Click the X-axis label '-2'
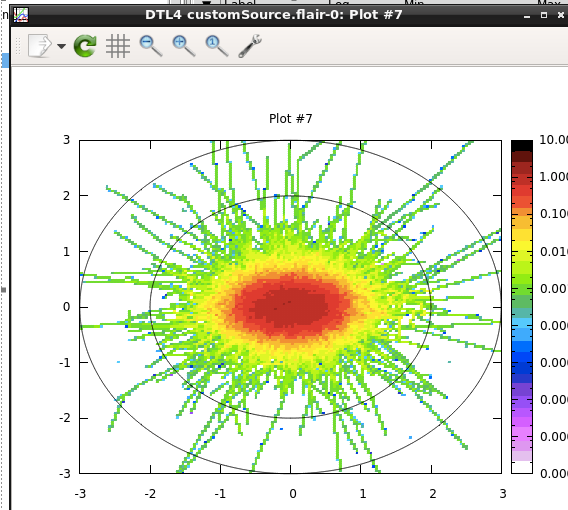Image resolution: width=568 pixels, height=510 pixels. pos(150,494)
